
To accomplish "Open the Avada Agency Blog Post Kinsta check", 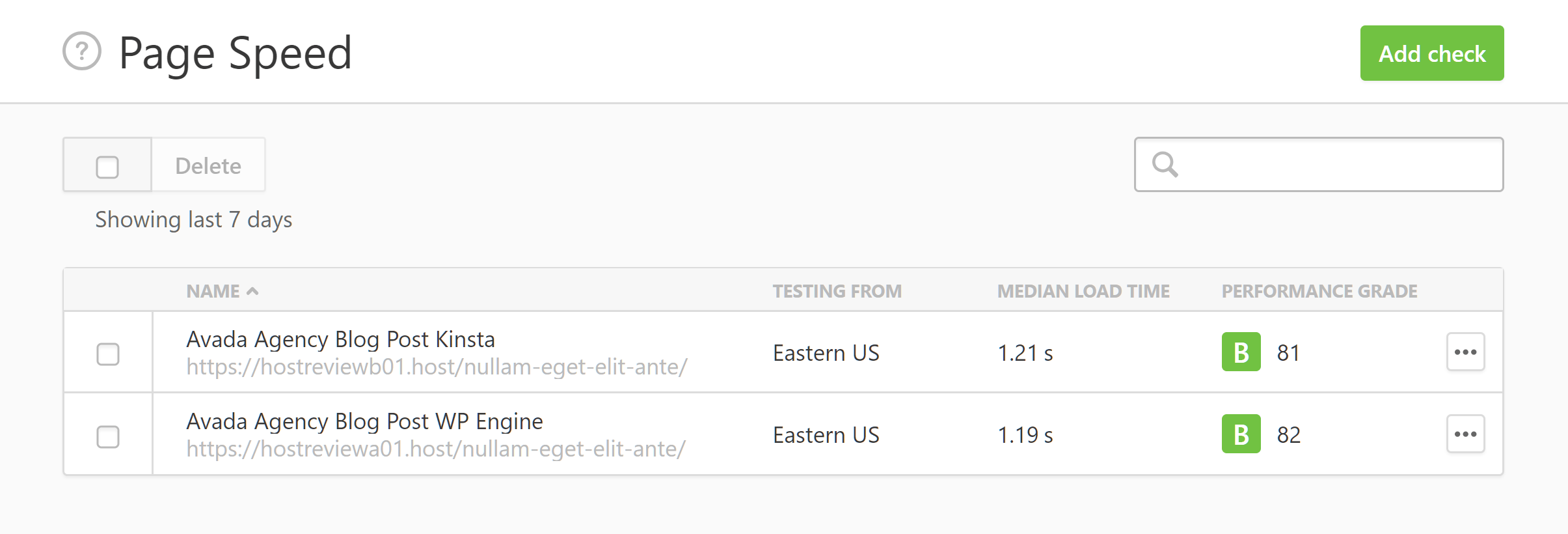I will pos(340,339).
